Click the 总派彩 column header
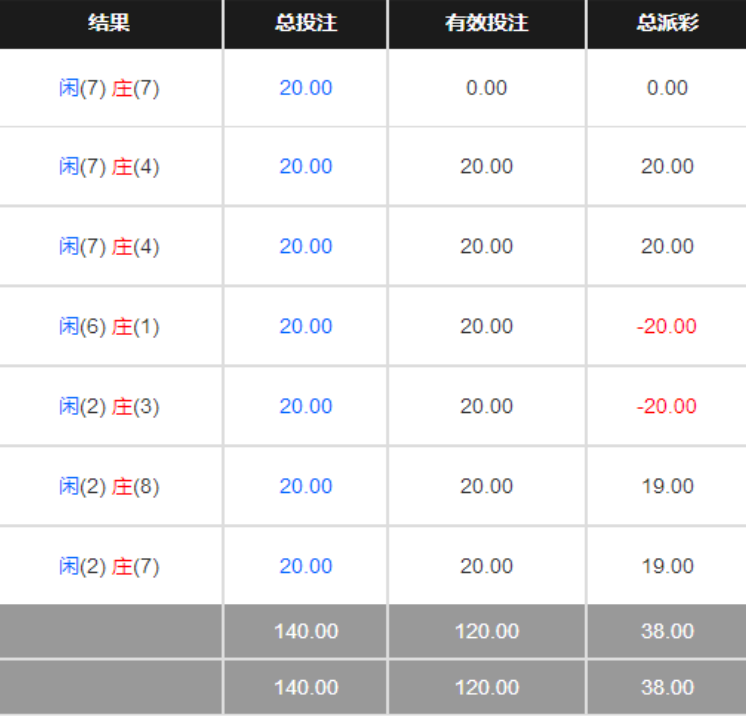746x716 pixels. pyautogui.click(x=667, y=22)
